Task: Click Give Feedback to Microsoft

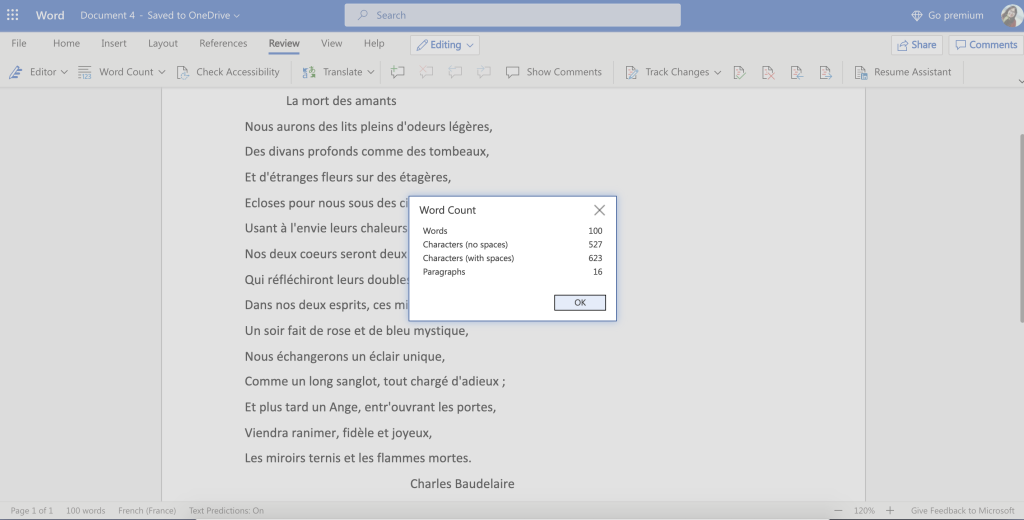Action: [963, 510]
